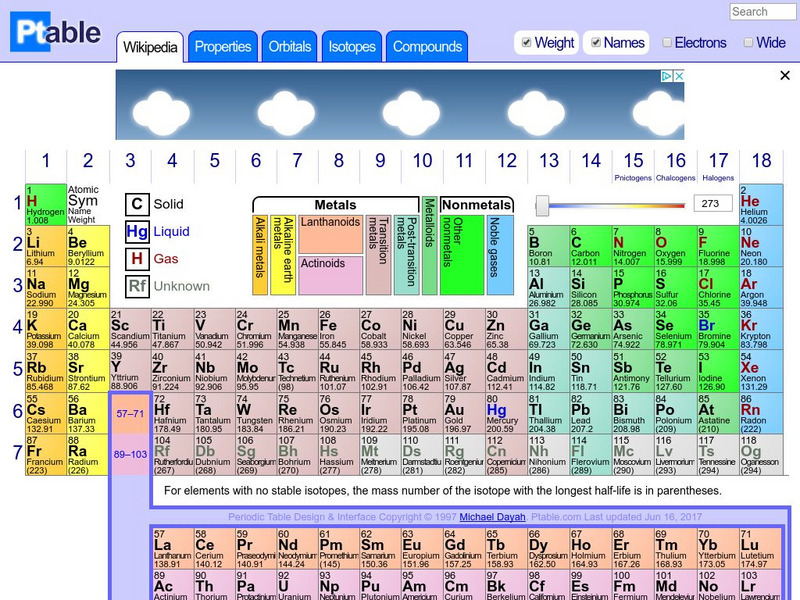Viewport: 800px width, 600px height.
Task: Uncheck the Names checkbox
Action: click(596, 43)
